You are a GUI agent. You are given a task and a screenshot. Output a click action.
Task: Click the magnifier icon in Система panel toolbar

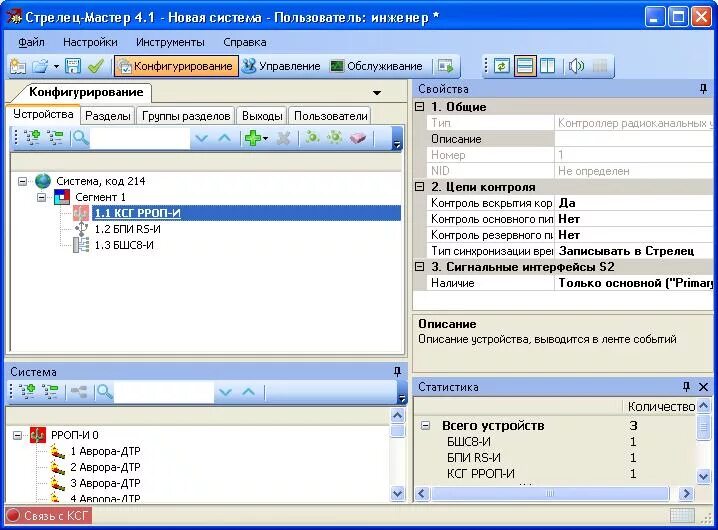105,392
